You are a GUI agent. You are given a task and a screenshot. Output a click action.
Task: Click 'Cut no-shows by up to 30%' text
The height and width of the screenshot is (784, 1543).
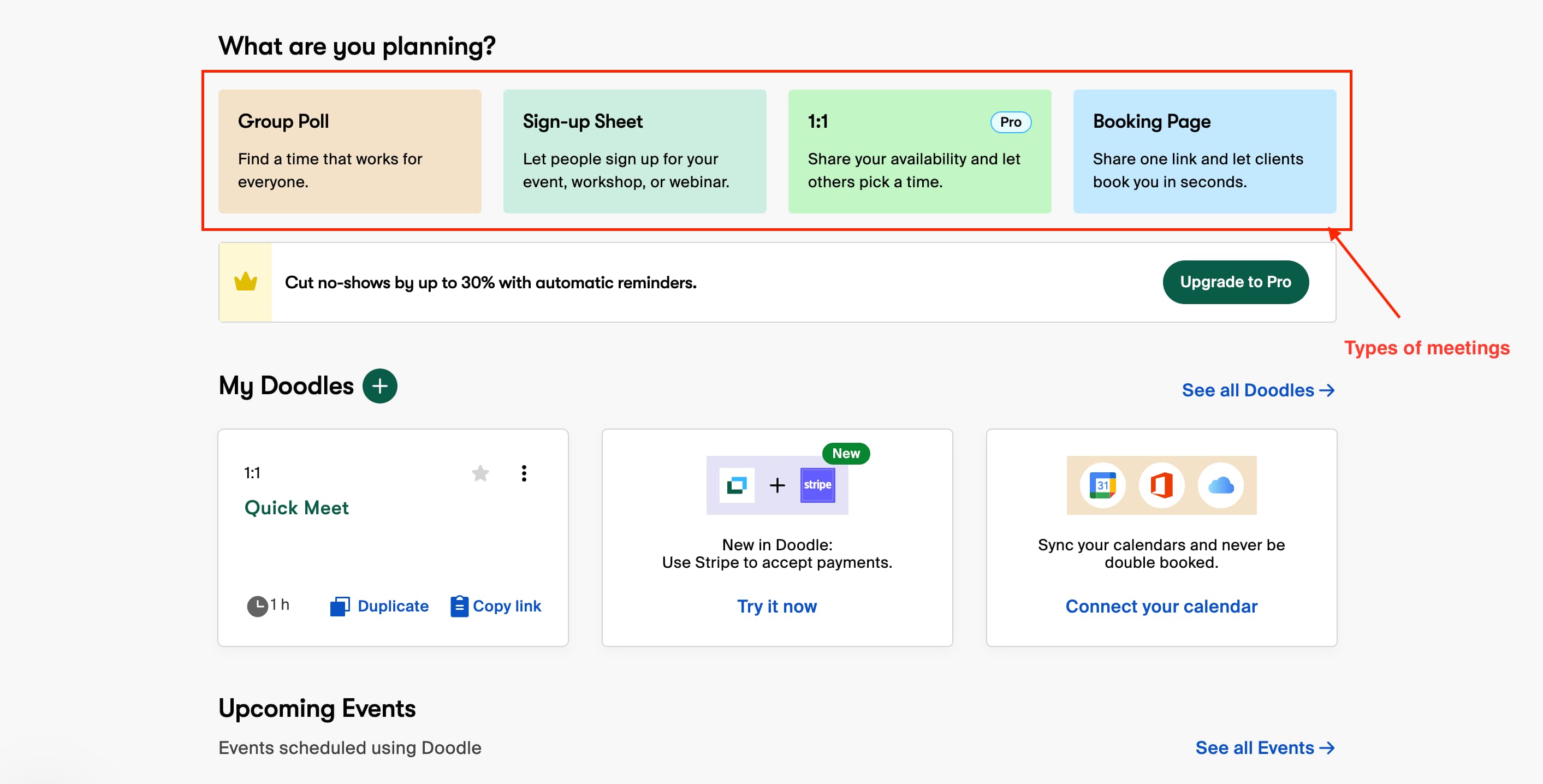tap(490, 283)
